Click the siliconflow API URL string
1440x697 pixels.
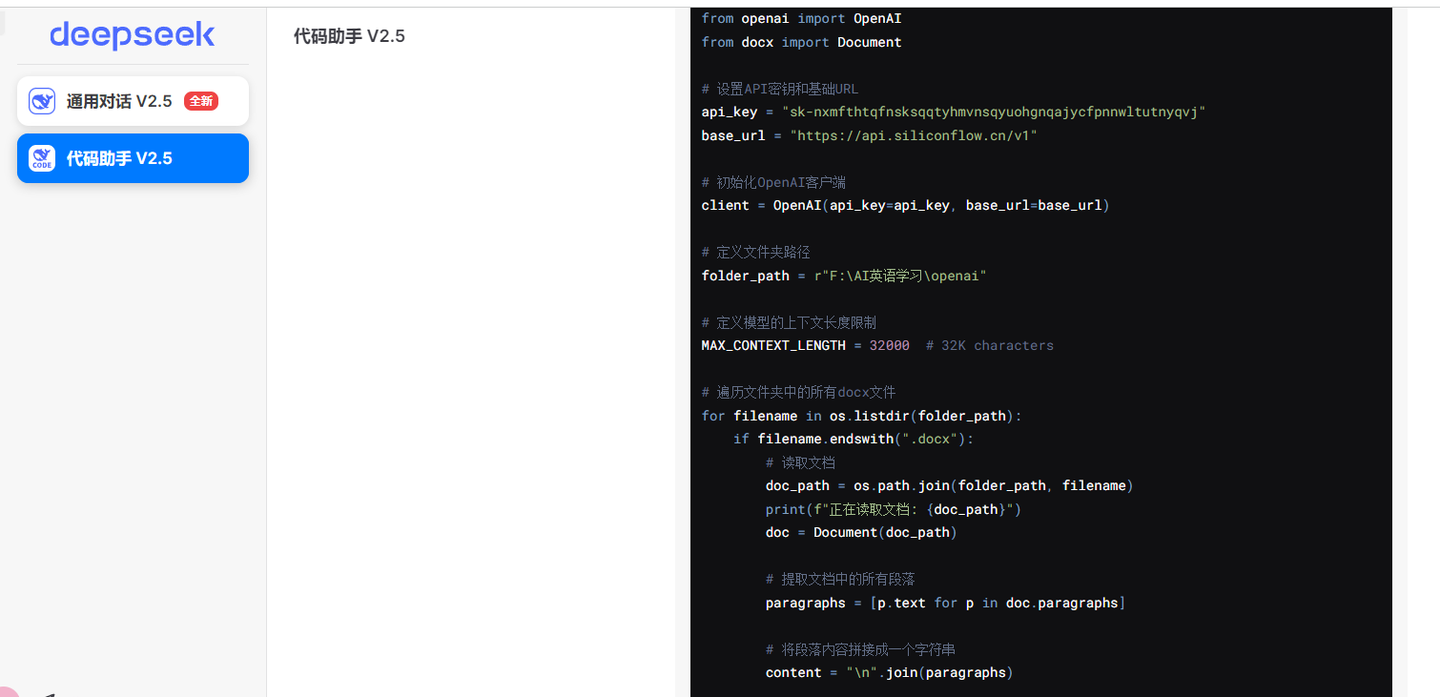pos(913,135)
